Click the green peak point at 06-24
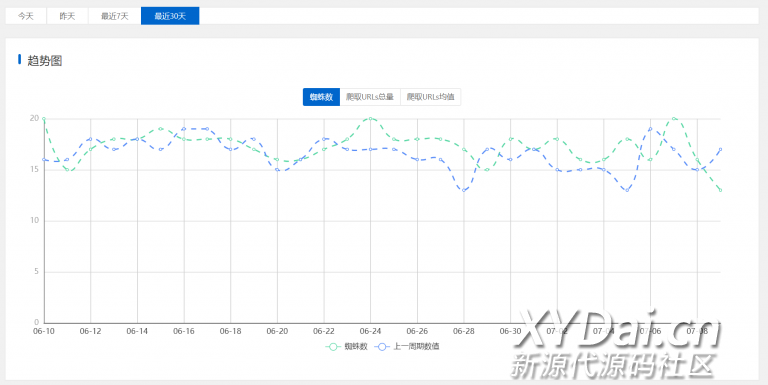This screenshot has height=385, width=768. pyautogui.click(x=370, y=119)
